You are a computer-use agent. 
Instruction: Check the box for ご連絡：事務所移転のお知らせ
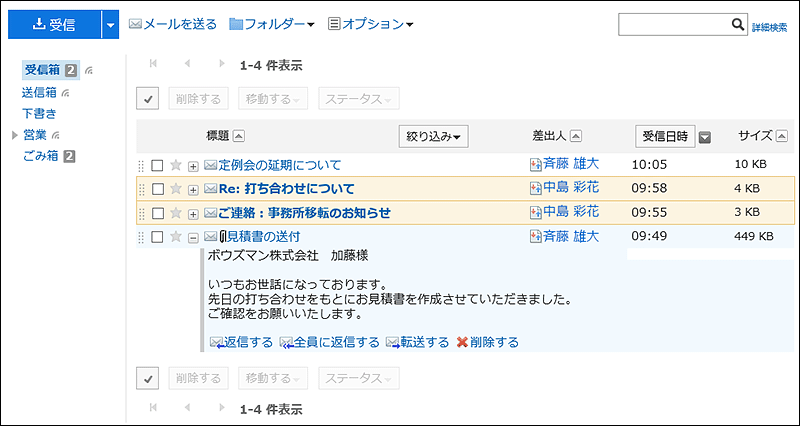(158, 213)
